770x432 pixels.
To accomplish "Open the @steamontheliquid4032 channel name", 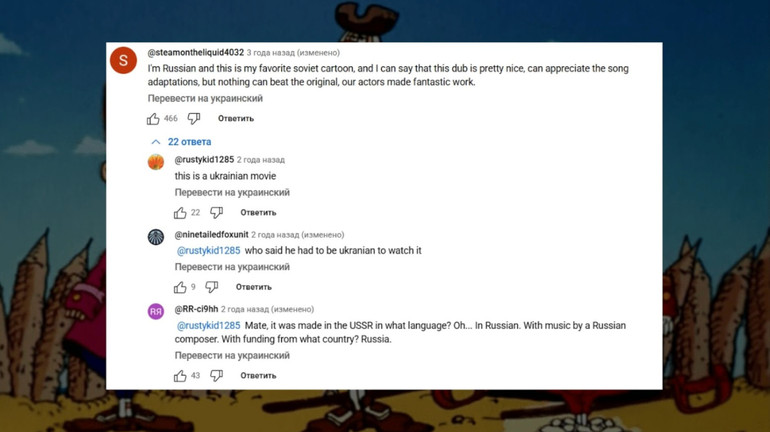I will click(x=195, y=53).
